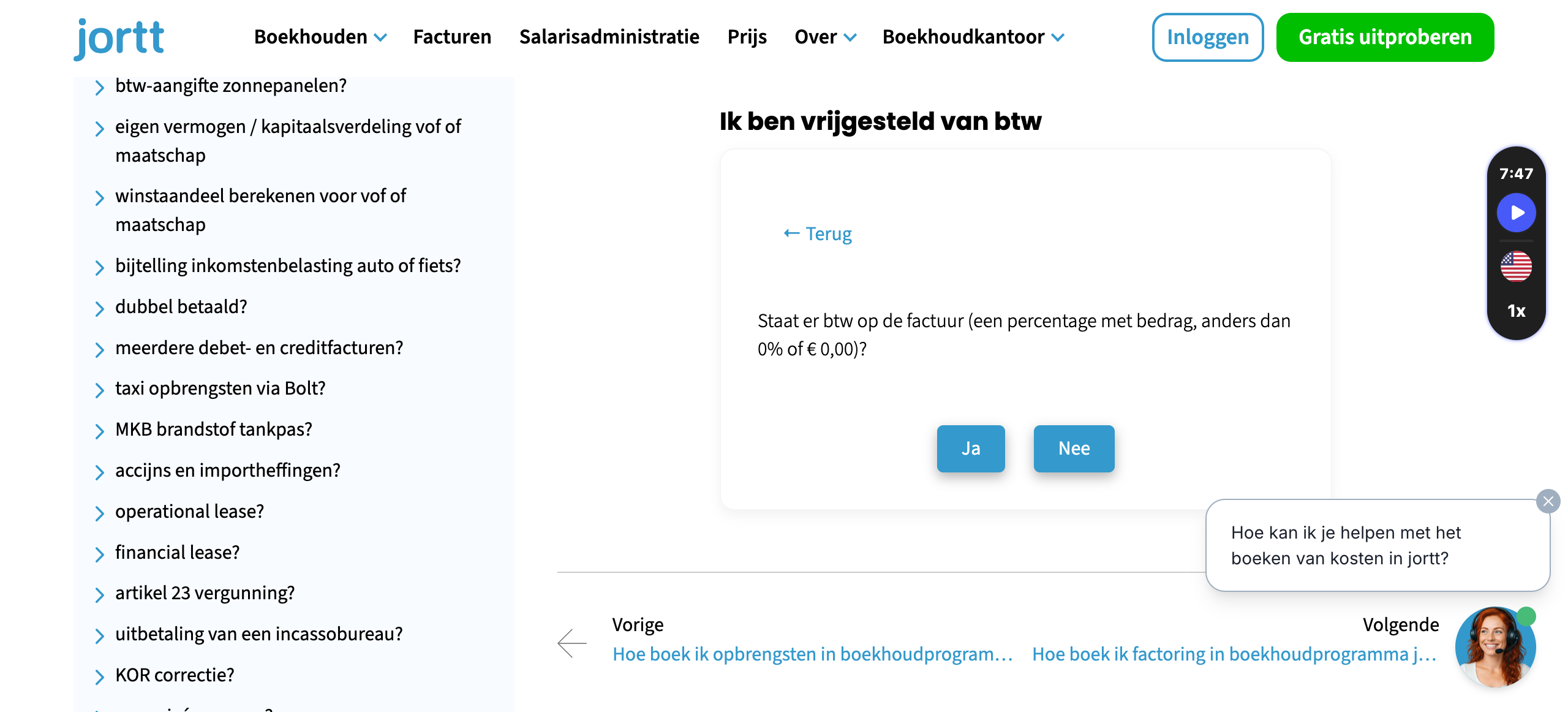This screenshot has width=1568, height=712.
Task: Open the 'dubbel betaald?' sidebar item
Action: (181, 306)
